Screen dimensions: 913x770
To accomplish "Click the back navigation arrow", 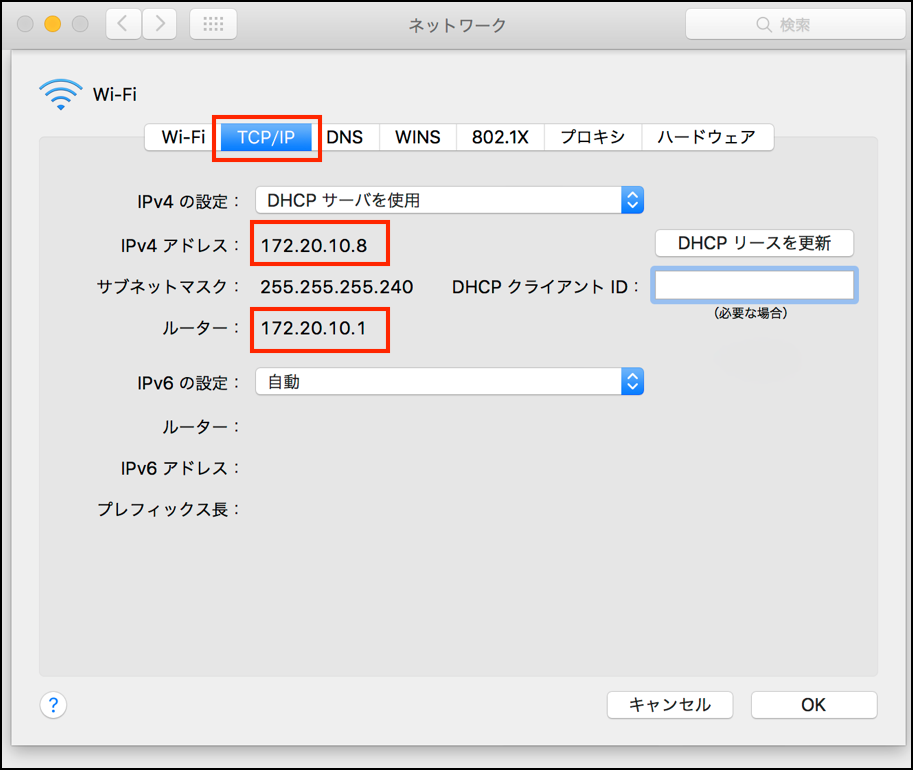I will coord(123,24).
